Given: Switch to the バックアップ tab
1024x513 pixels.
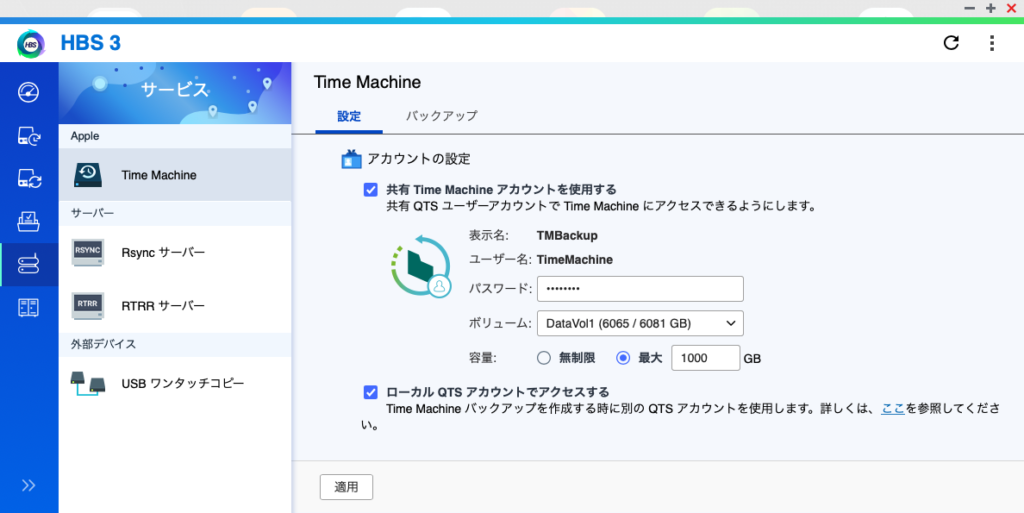Looking at the screenshot, I should click(x=441, y=116).
